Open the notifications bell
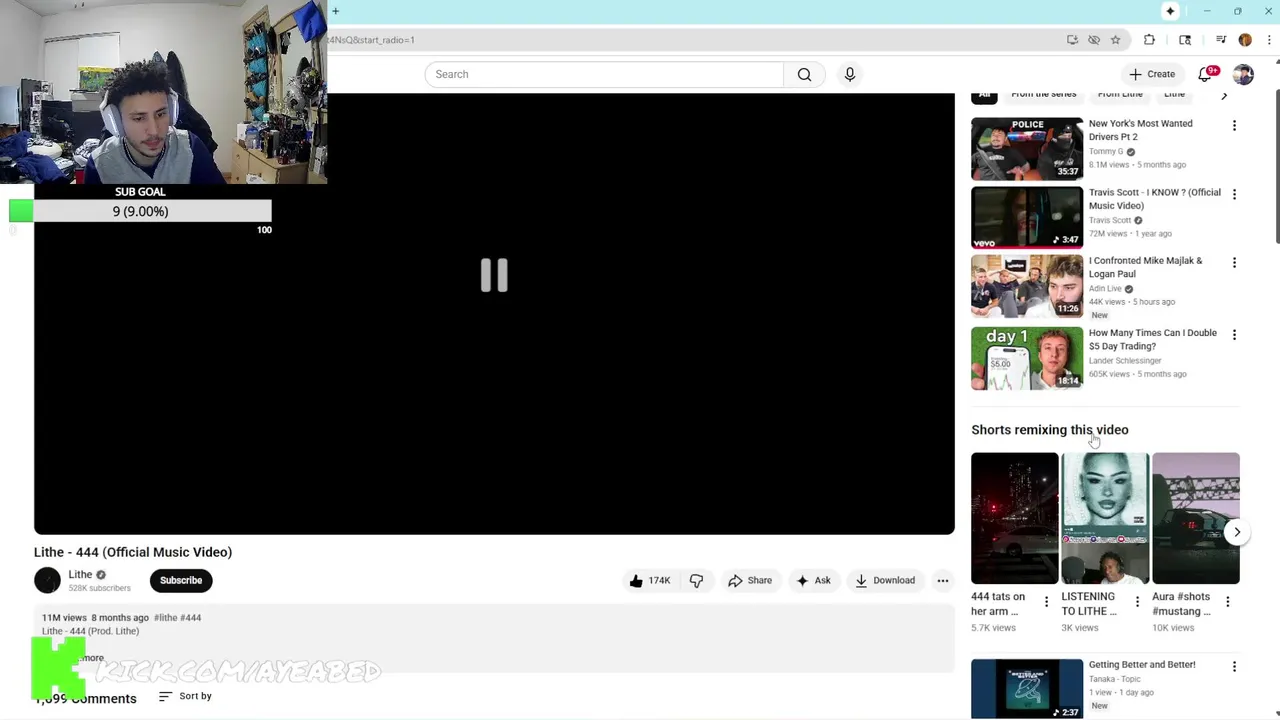 click(x=1207, y=74)
